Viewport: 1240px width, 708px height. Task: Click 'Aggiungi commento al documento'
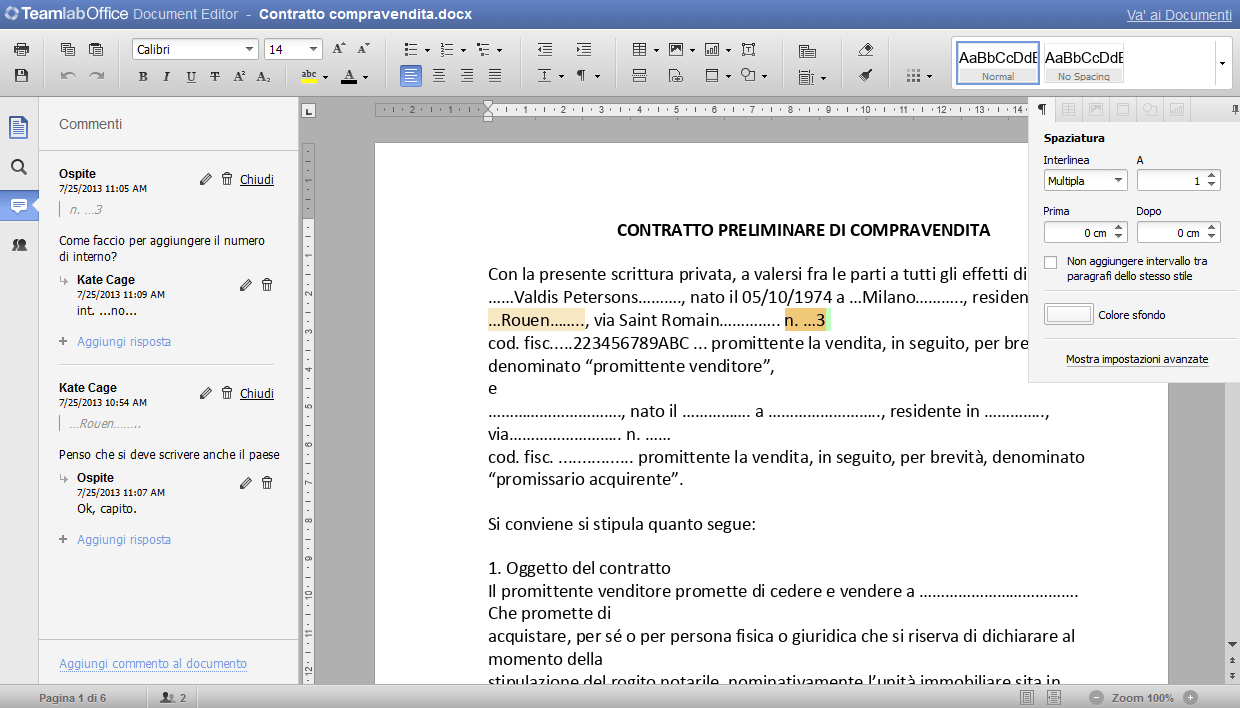tap(153, 664)
